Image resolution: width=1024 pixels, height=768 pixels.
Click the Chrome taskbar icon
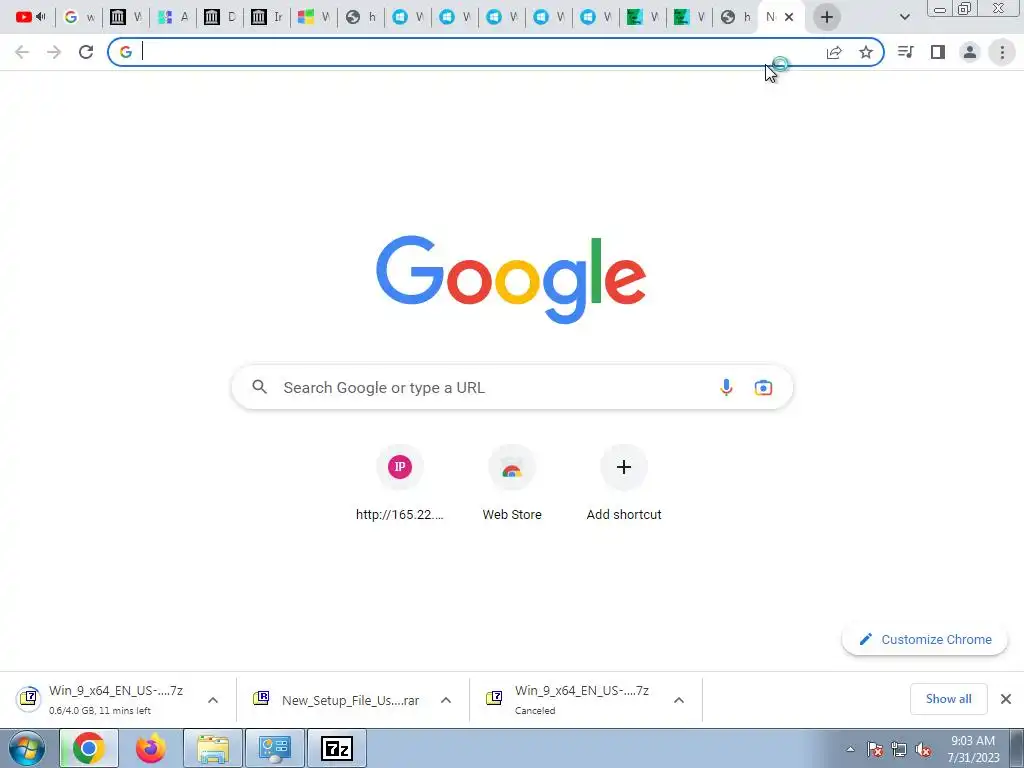click(89, 748)
